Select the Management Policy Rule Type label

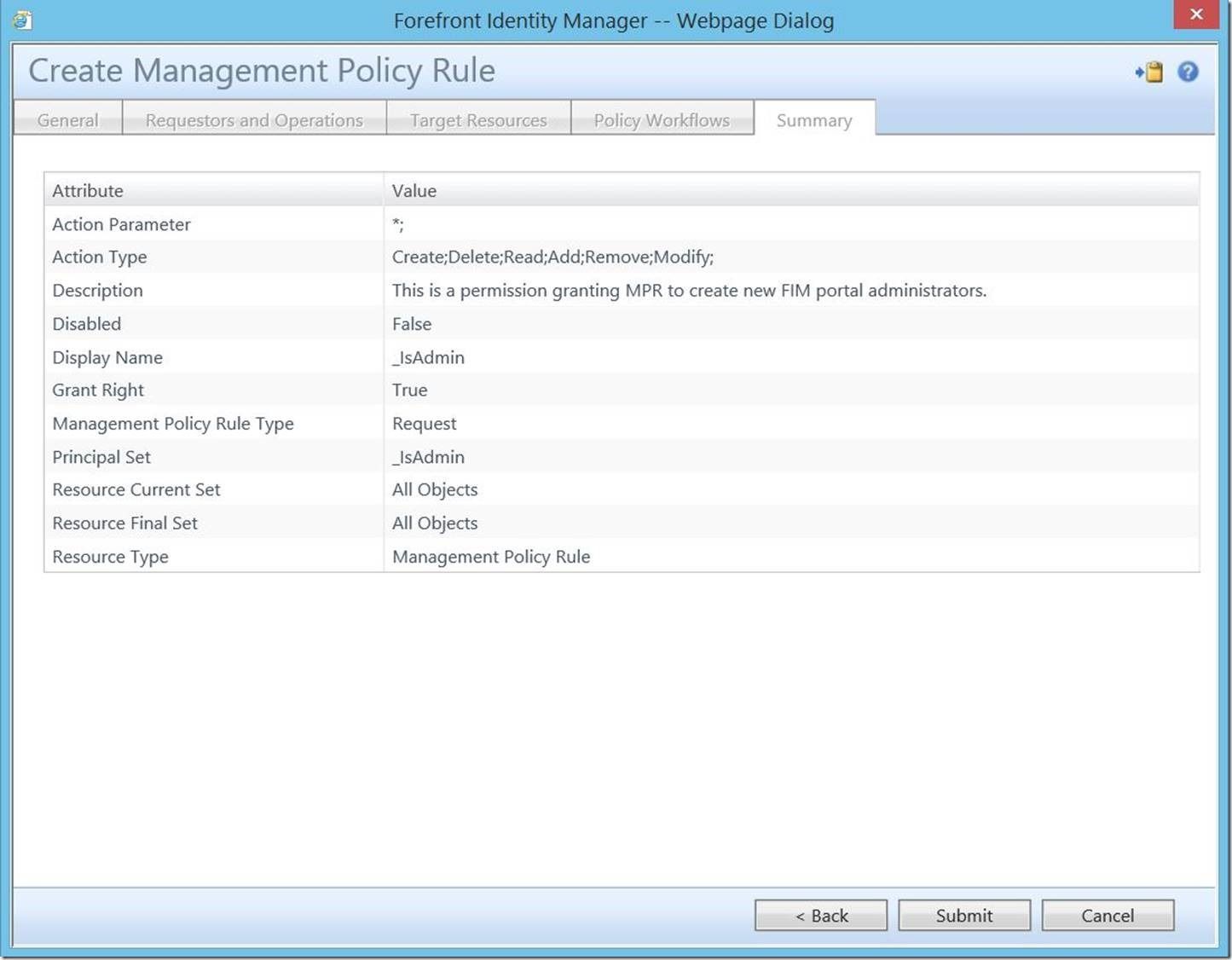click(173, 424)
